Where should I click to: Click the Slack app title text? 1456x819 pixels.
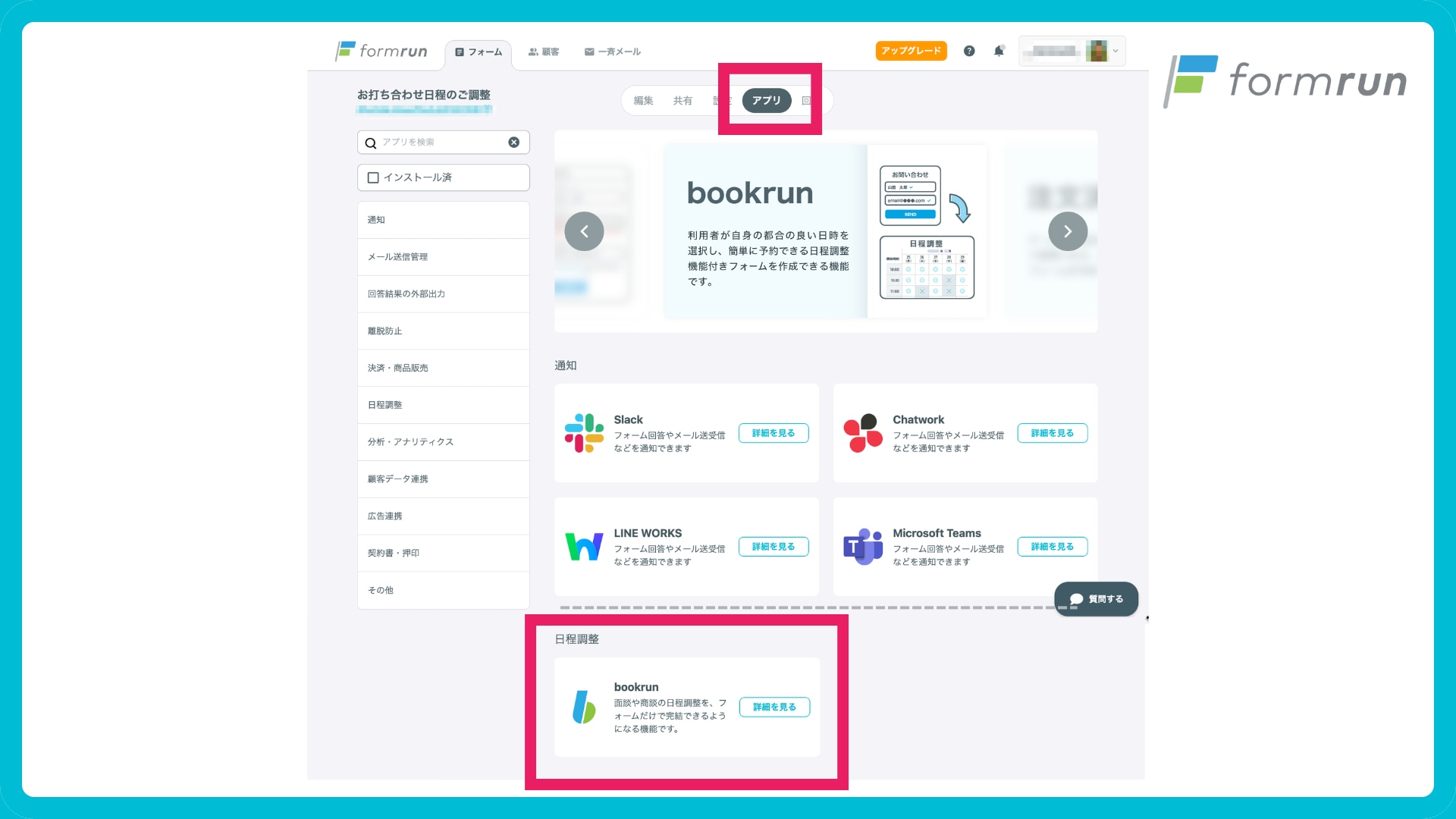[628, 419]
